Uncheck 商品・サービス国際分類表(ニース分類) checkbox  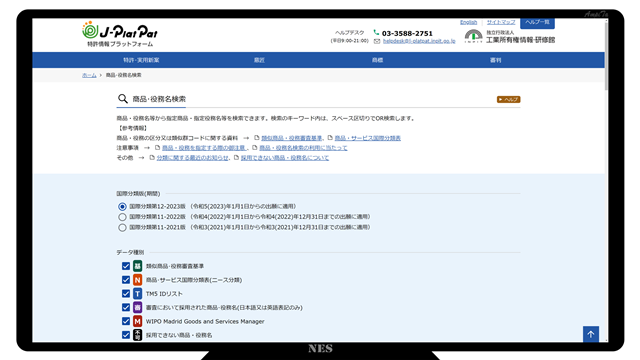[126, 280]
